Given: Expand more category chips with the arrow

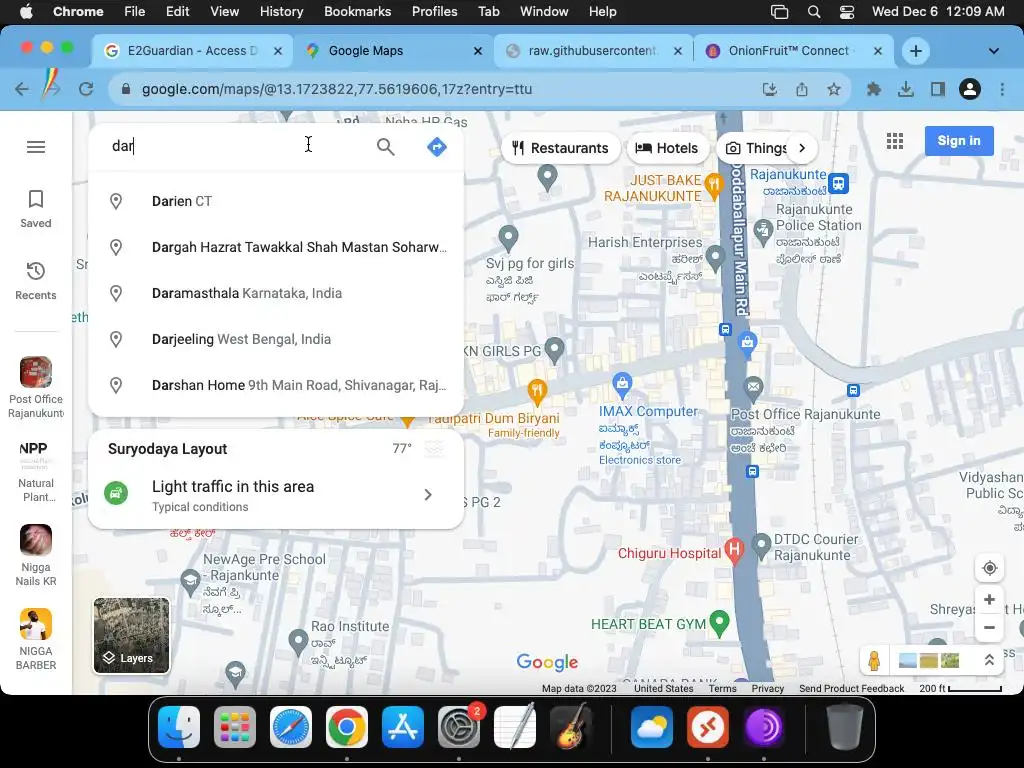Looking at the screenshot, I should 802,148.
